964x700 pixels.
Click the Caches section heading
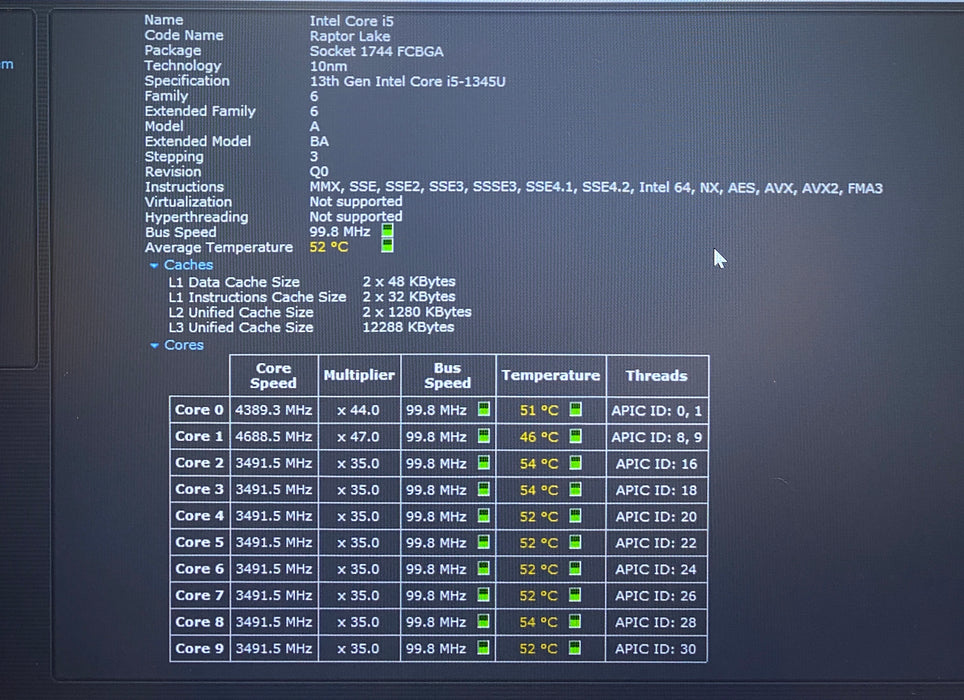point(188,265)
